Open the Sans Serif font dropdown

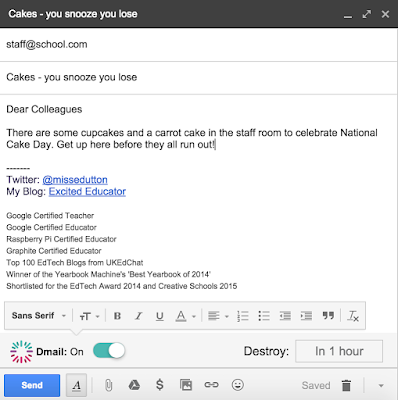coord(39,315)
